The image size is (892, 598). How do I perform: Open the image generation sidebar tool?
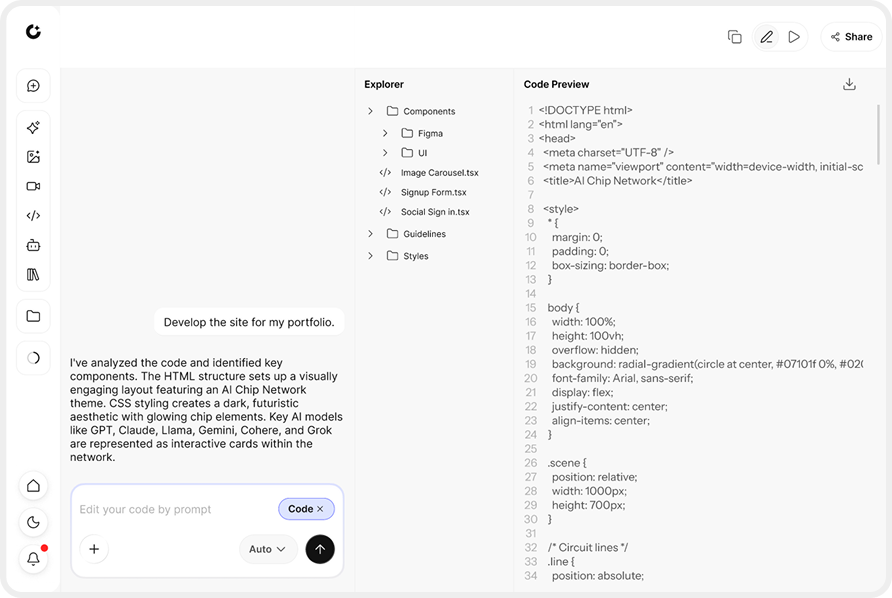(33, 156)
